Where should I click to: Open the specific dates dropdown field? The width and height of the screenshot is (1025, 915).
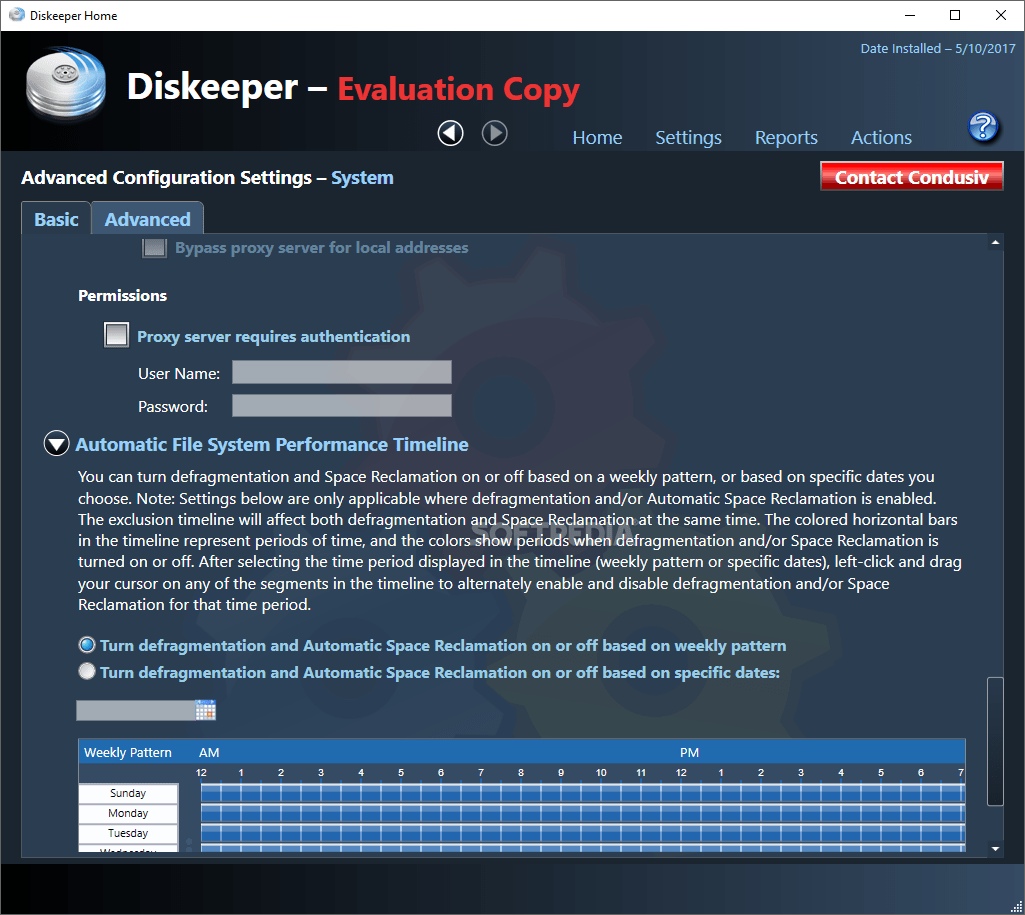point(137,710)
